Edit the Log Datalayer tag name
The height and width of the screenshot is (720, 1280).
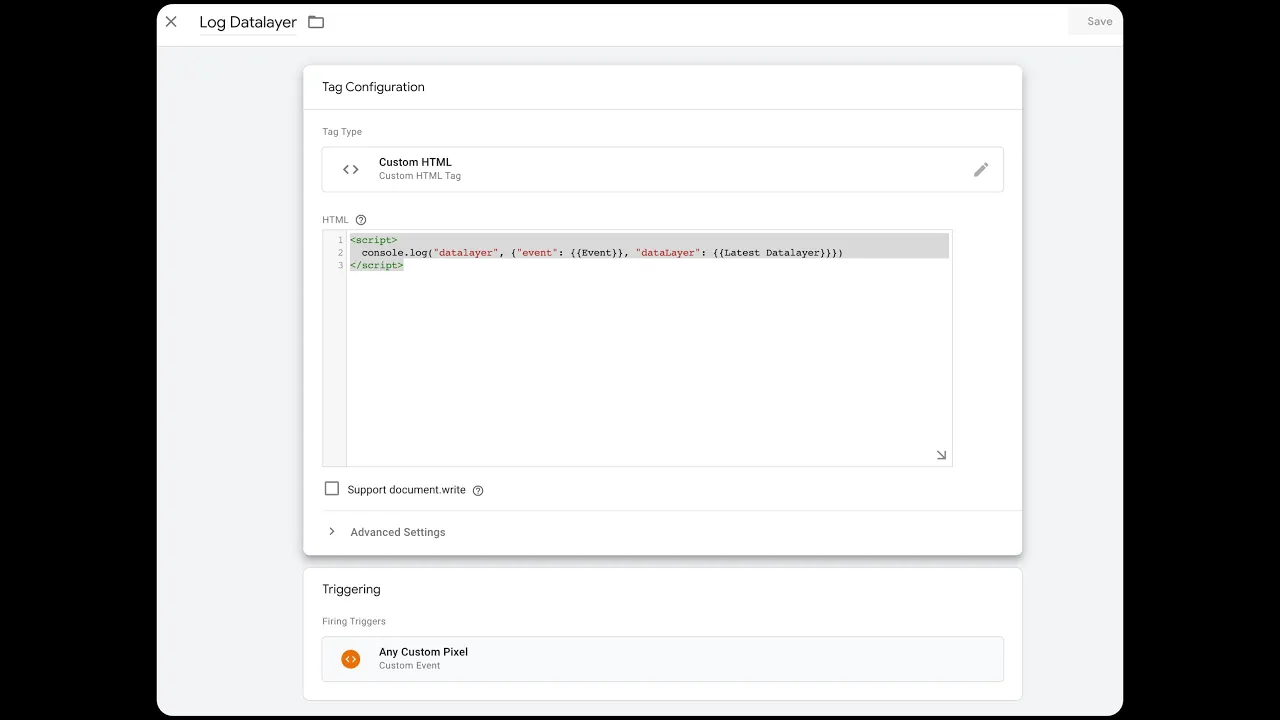[x=247, y=22]
